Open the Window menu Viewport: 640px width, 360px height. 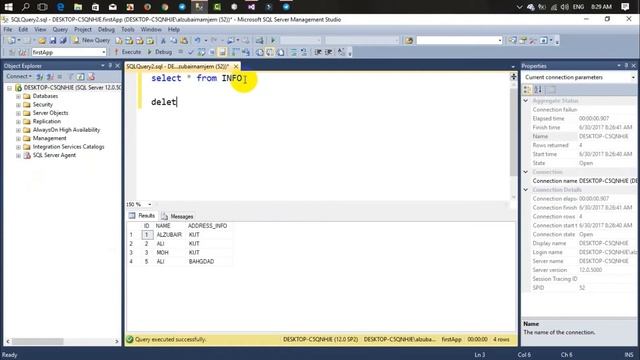tap(151, 29)
